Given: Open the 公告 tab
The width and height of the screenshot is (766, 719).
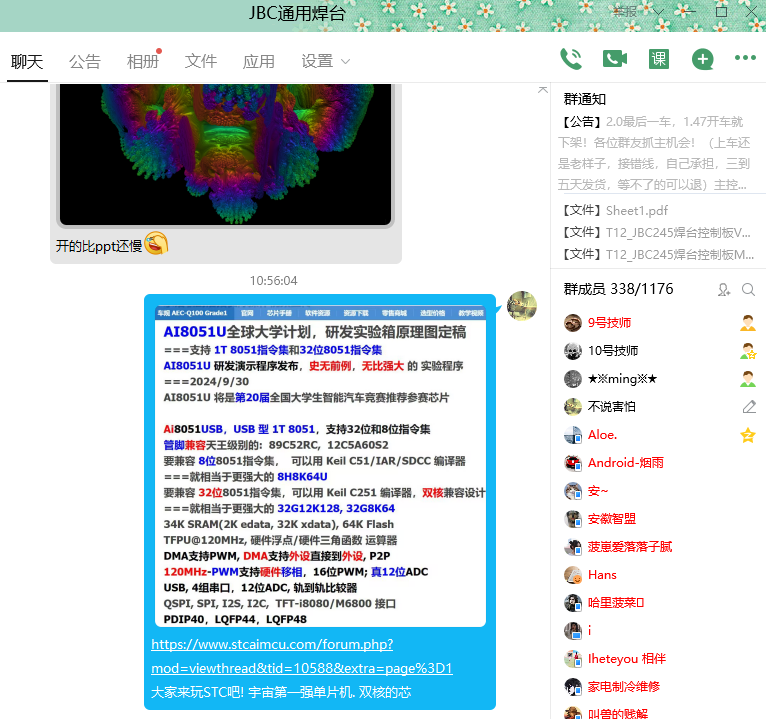Looking at the screenshot, I should tap(85, 62).
